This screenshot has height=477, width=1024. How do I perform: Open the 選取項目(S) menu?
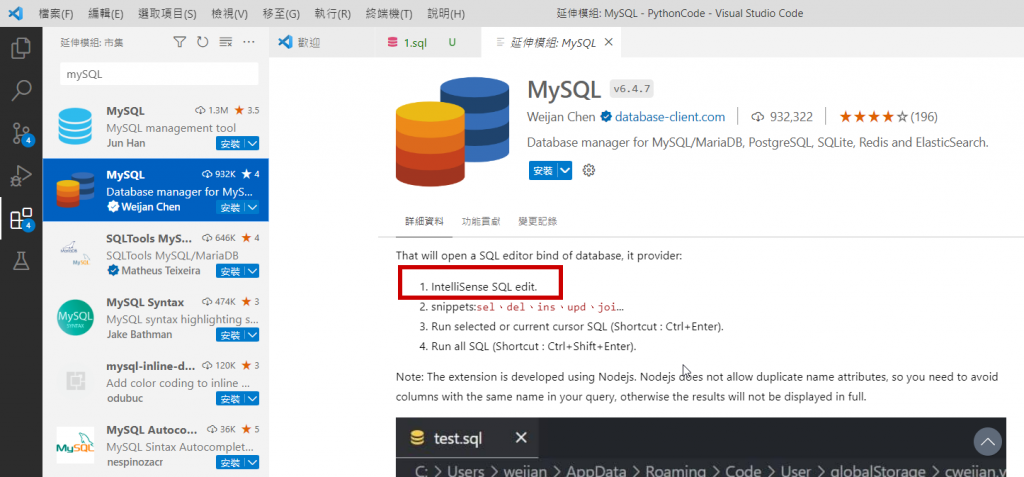pyautogui.click(x=167, y=13)
